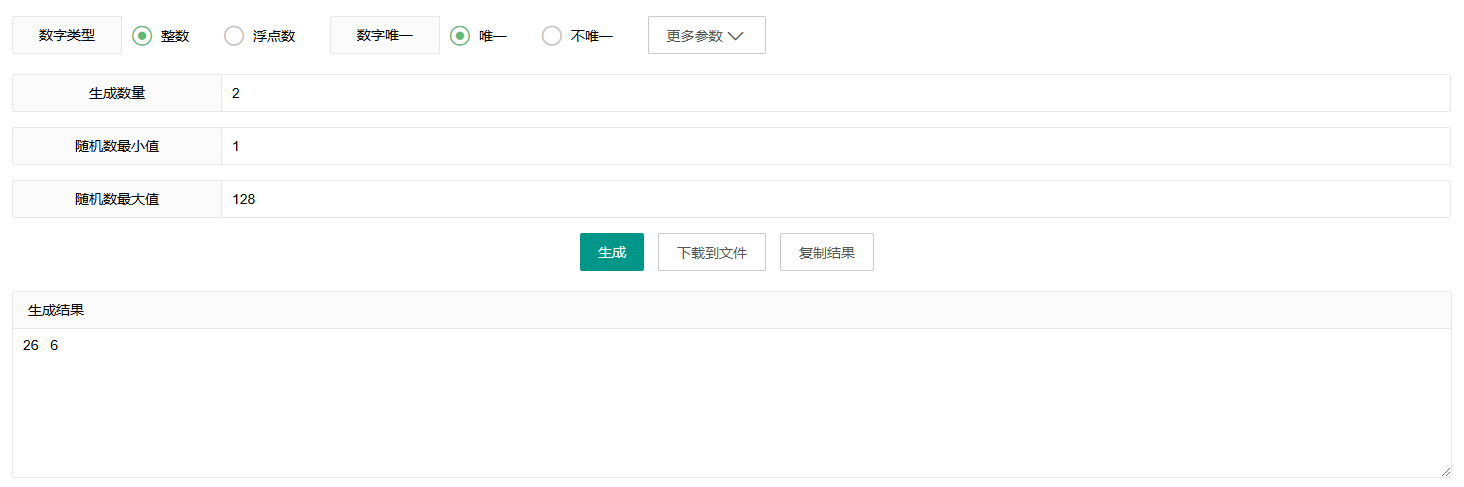
Task: Click inside the 生成结果 text area
Action: click(x=731, y=403)
